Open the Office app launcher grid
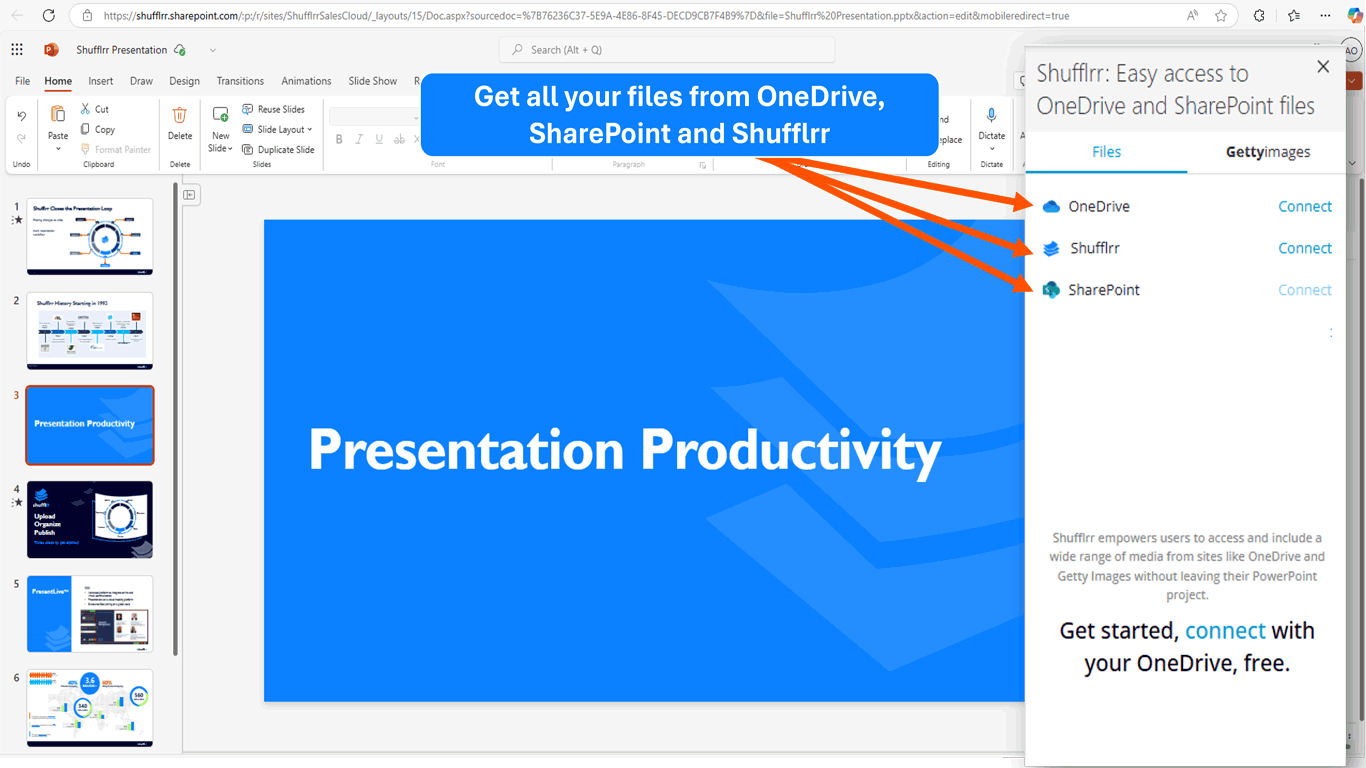This screenshot has width=1366, height=768. (x=17, y=50)
